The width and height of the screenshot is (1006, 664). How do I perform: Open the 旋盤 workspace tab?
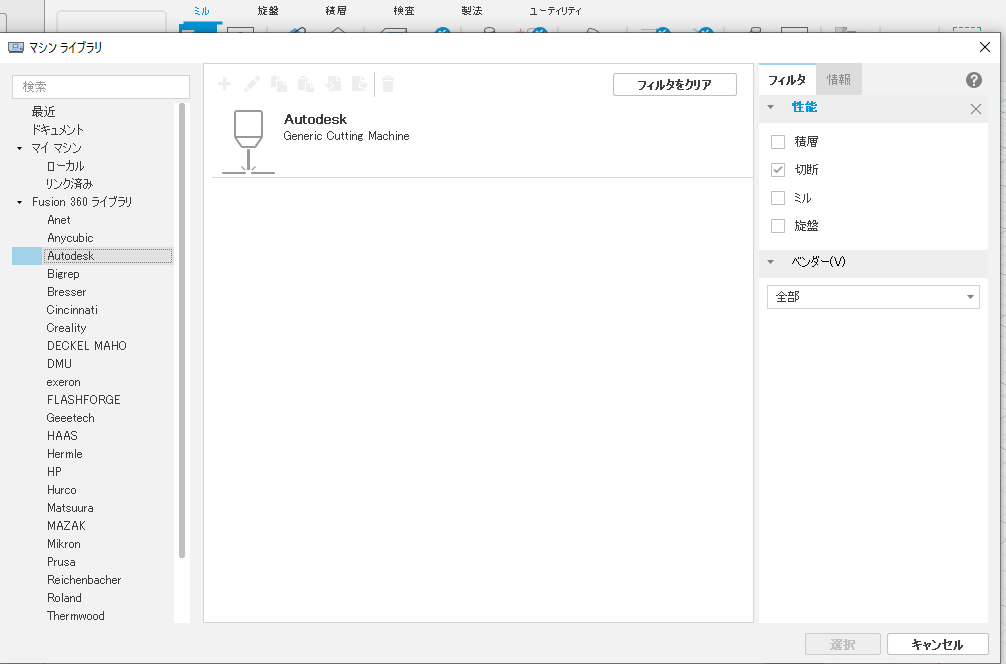coord(268,11)
